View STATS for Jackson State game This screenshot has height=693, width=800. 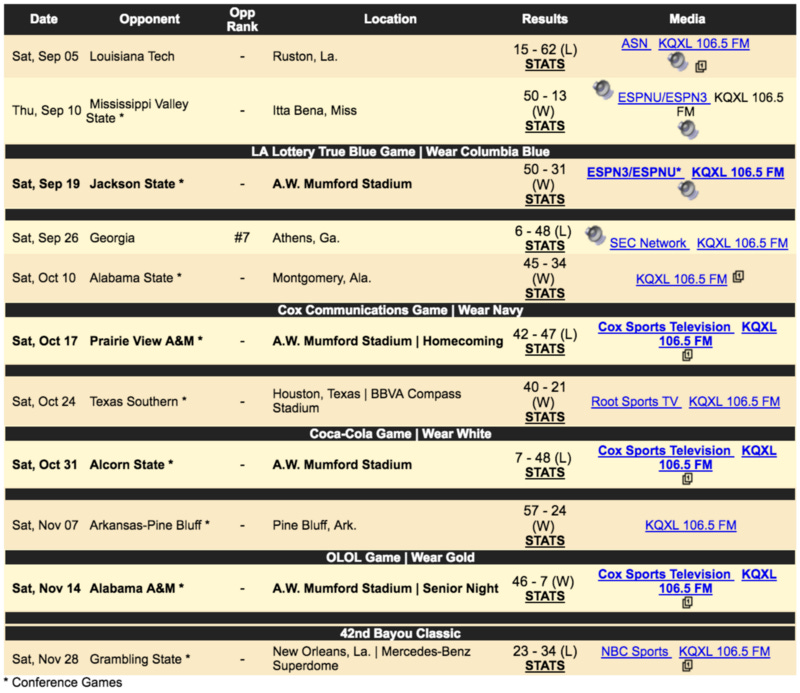pos(545,199)
